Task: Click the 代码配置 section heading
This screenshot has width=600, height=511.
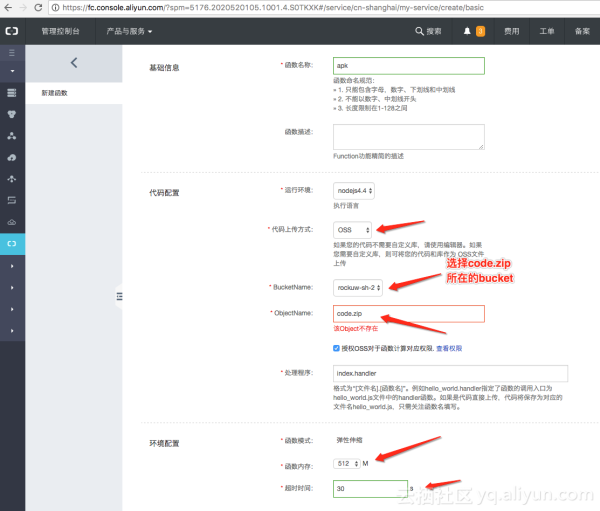Action: (164, 193)
